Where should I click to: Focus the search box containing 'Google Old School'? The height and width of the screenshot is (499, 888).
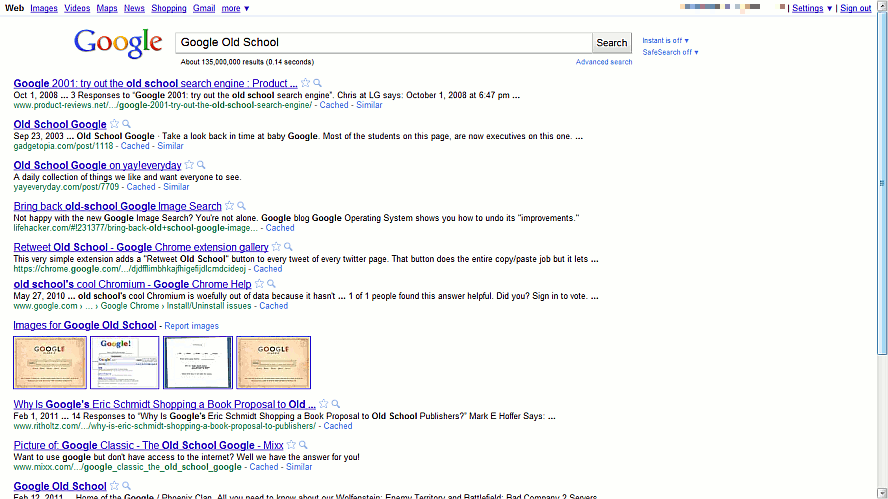coord(384,42)
